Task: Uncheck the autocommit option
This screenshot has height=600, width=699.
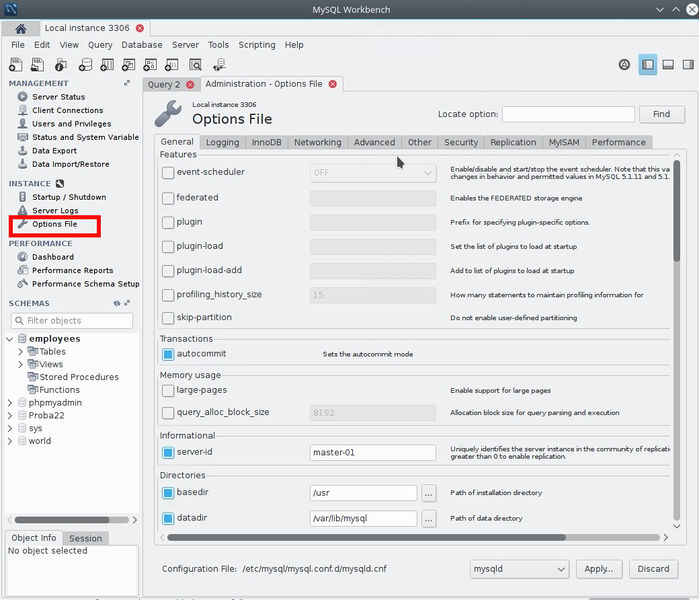Action: tap(168, 354)
